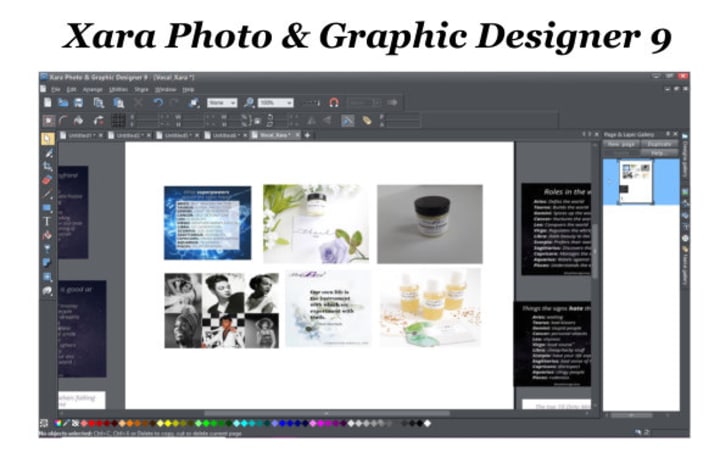This screenshot has width=720, height=458.
Task: Click the Paste icon in toolbar
Action: [x=118, y=102]
